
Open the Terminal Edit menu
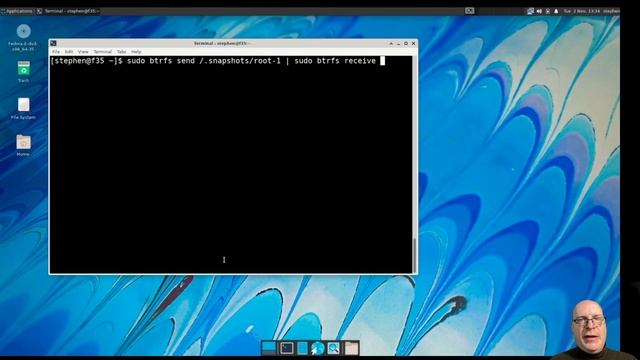click(69, 52)
